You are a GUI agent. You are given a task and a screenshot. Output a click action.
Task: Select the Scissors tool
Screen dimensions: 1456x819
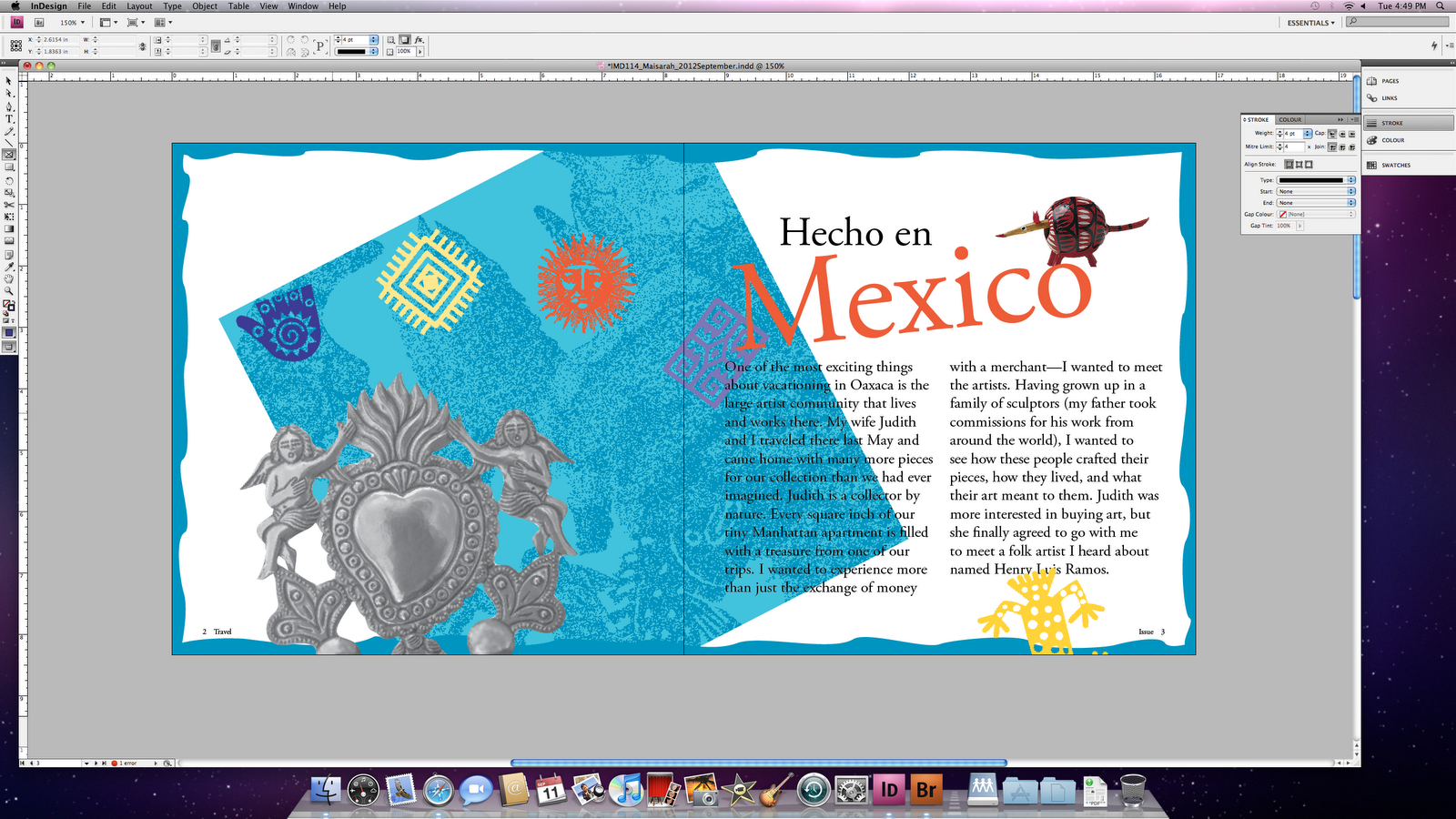click(9, 205)
